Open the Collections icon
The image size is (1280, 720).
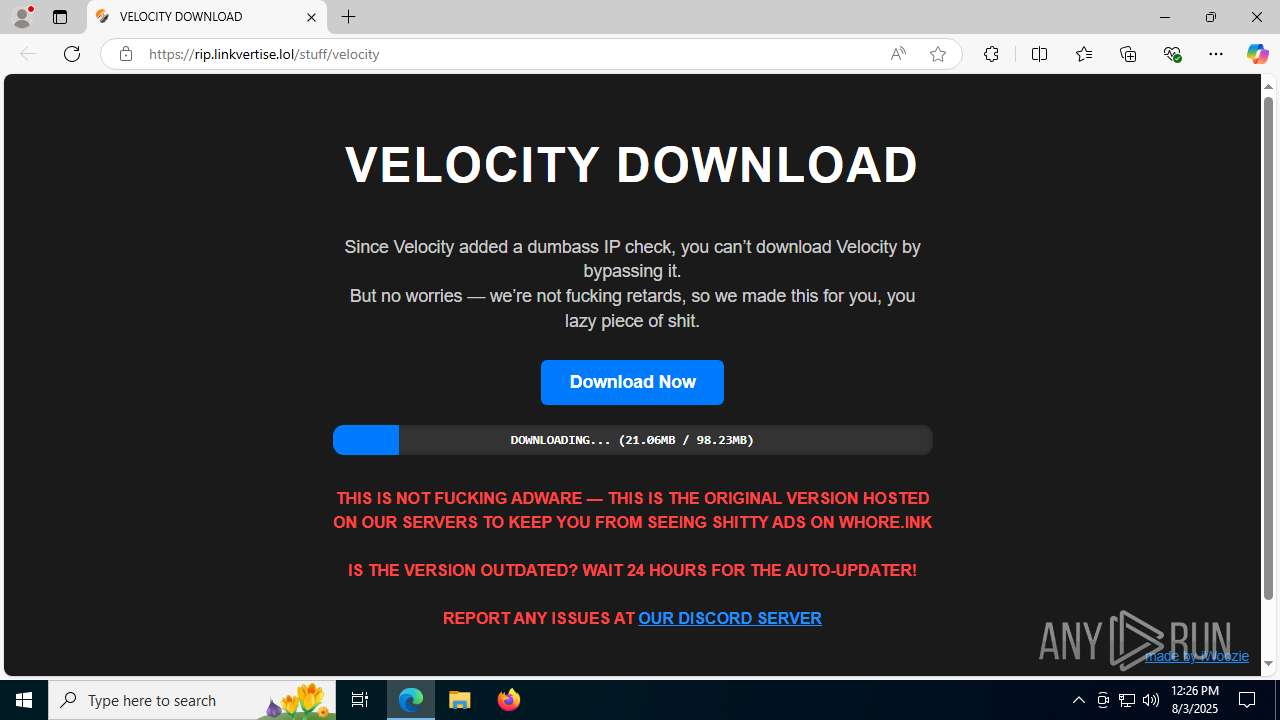(x=1128, y=54)
